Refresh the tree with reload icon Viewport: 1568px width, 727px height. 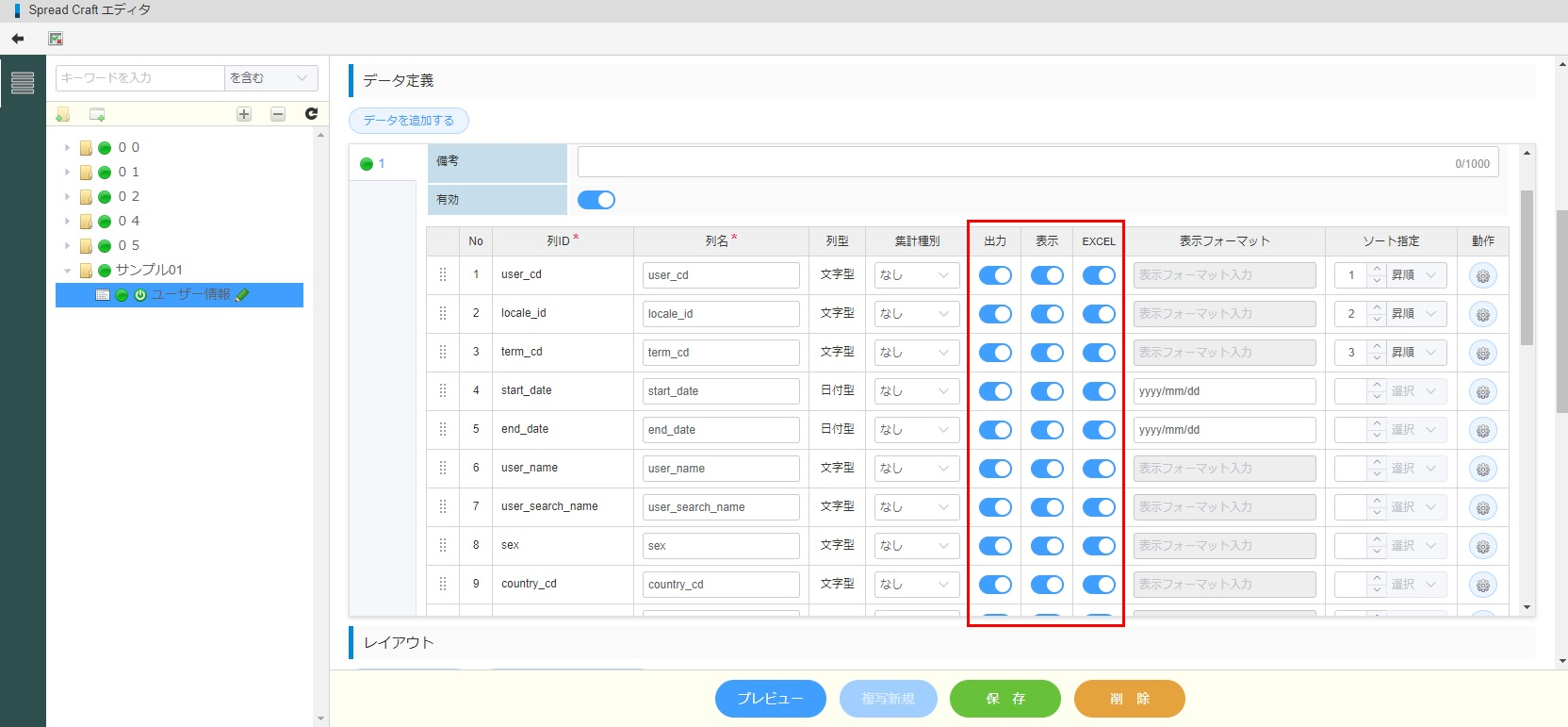tap(311, 114)
